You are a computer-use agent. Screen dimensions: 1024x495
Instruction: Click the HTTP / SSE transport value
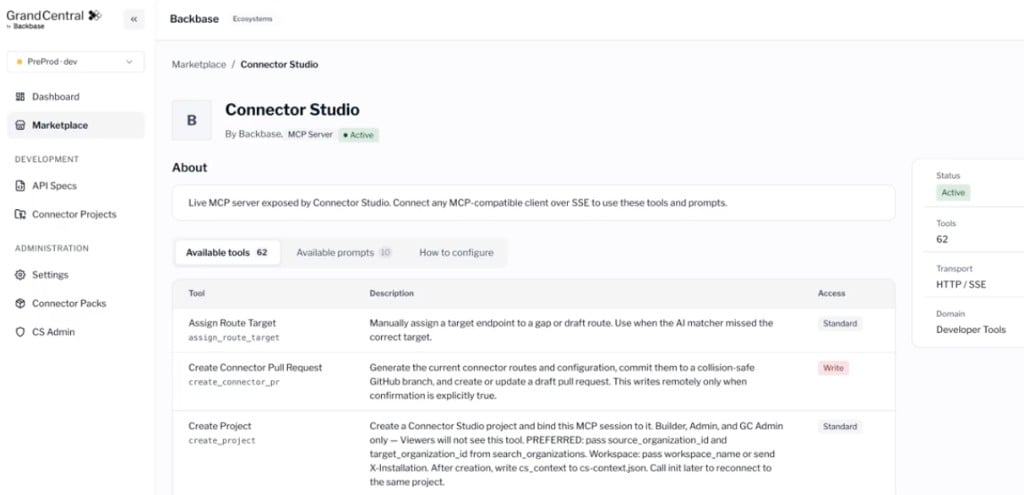(961, 285)
